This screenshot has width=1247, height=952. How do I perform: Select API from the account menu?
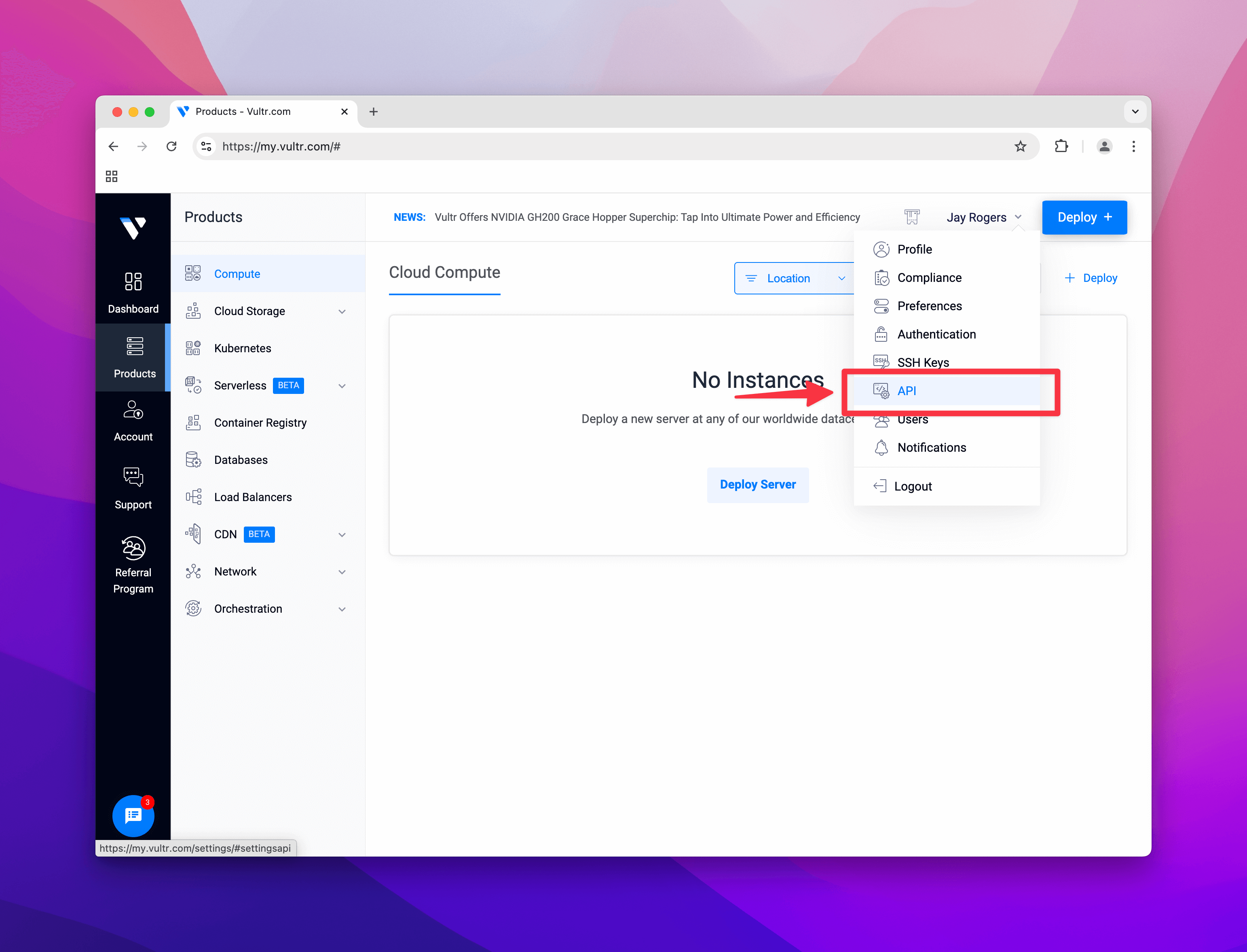click(x=907, y=390)
